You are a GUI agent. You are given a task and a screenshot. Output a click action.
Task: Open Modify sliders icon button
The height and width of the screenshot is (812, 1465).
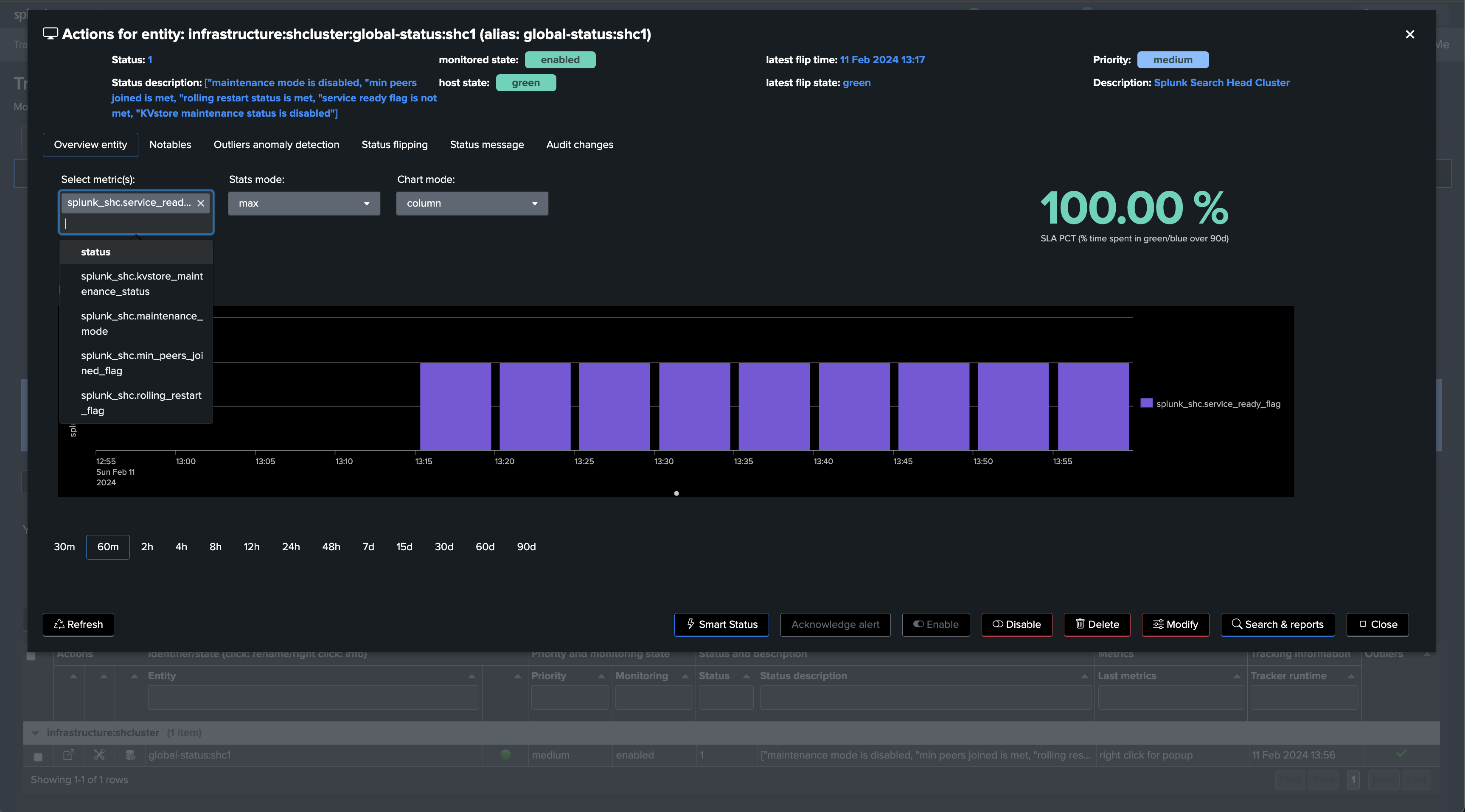[x=1176, y=624]
